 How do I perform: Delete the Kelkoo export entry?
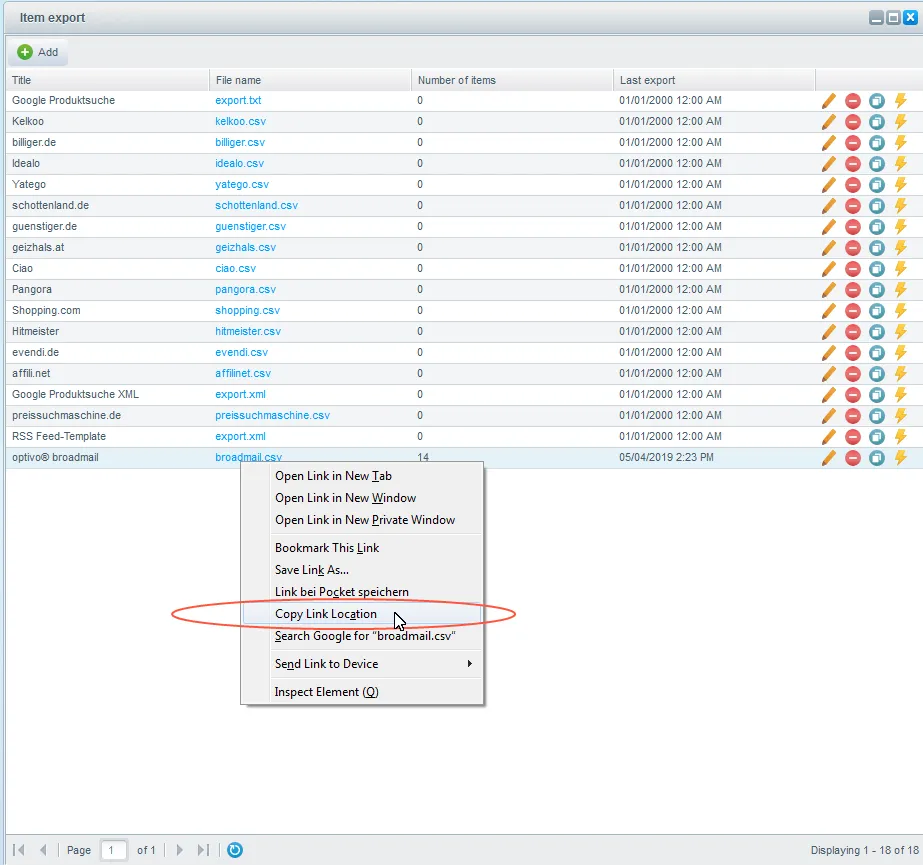point(852,122)
